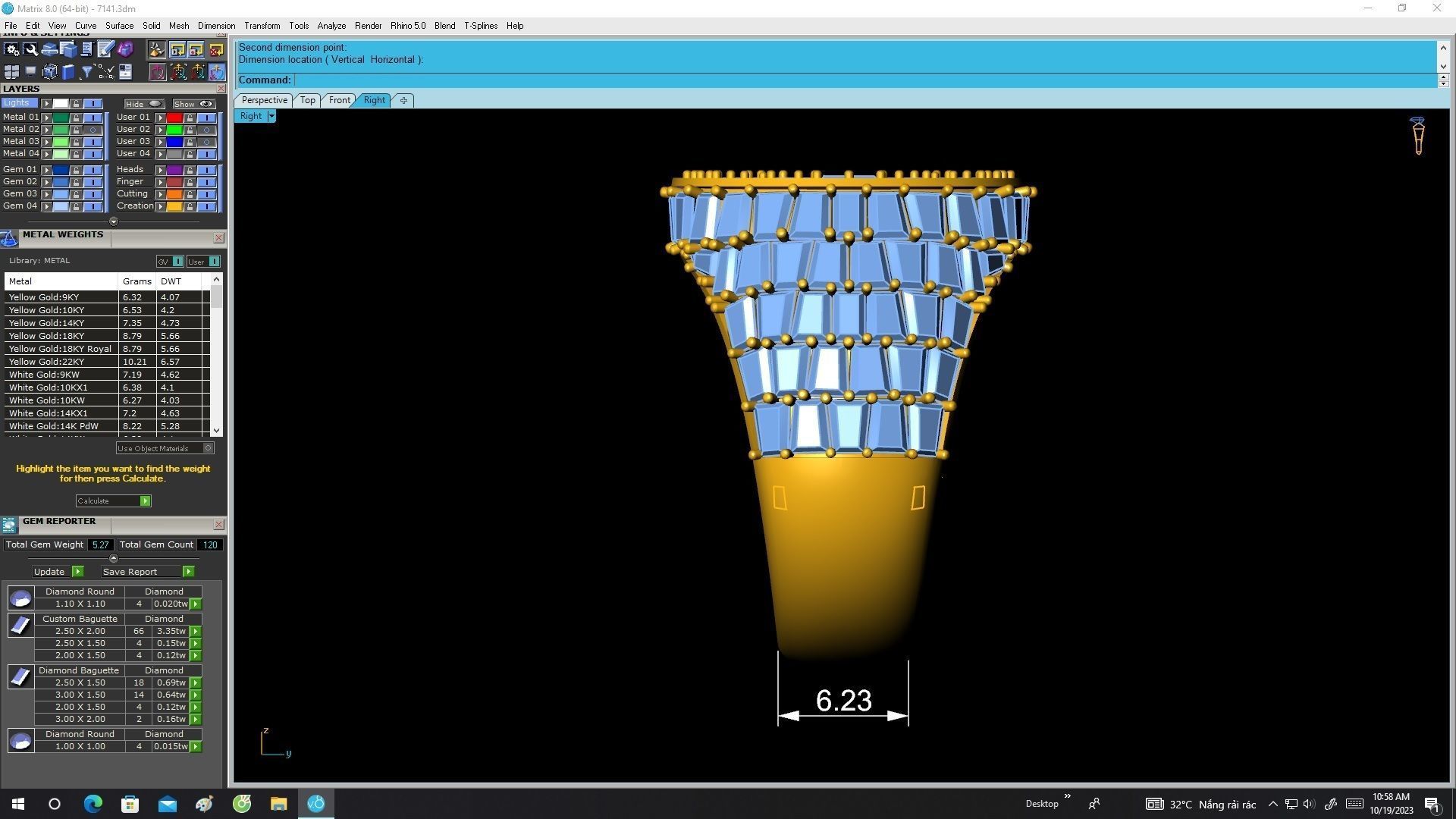Open the Right viewport dropdown arrow
Image resolution: width=1456 pixels, height=819 pixels.
tap(271, 116)
